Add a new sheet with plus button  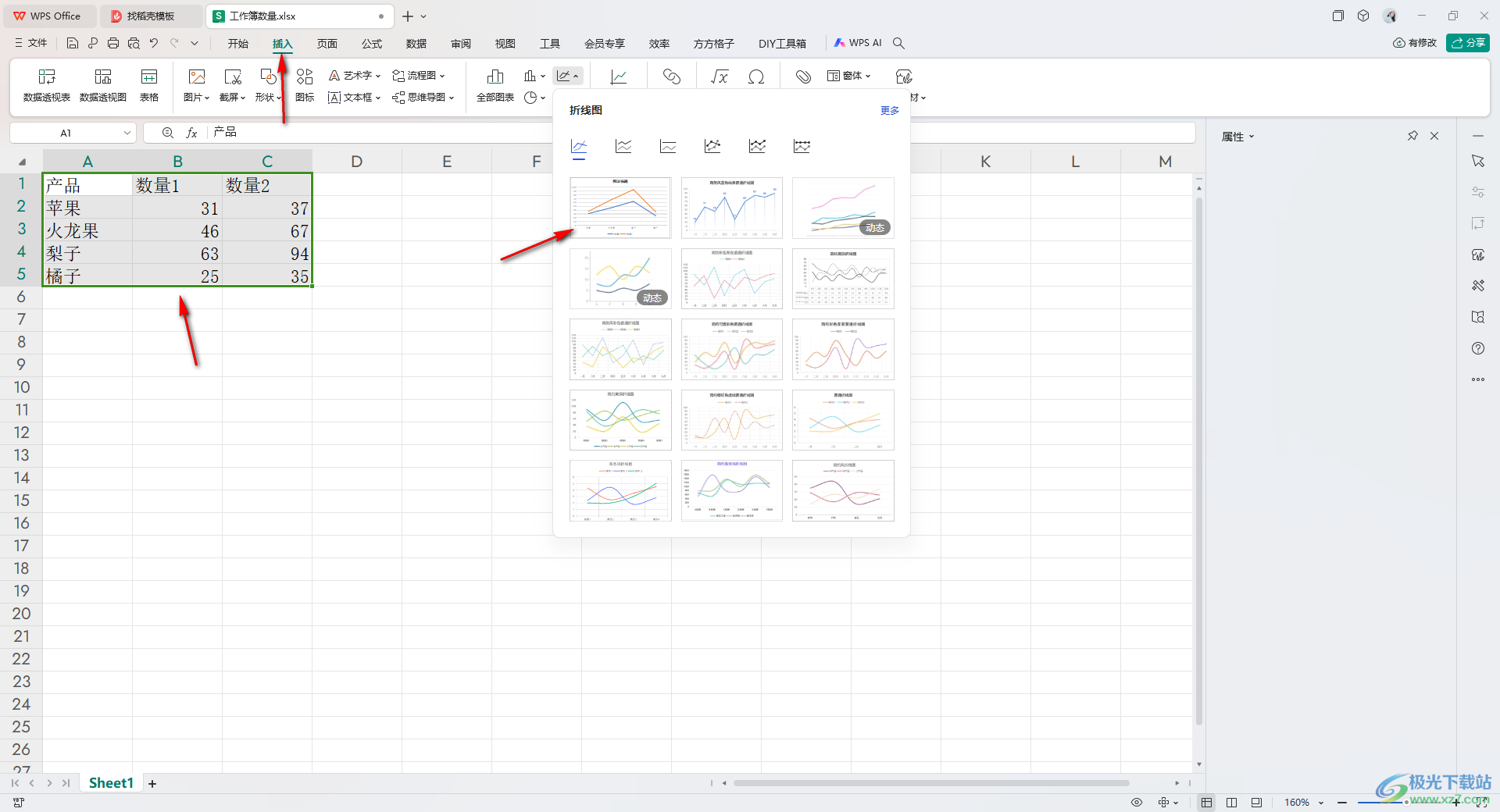pos(152,783)
